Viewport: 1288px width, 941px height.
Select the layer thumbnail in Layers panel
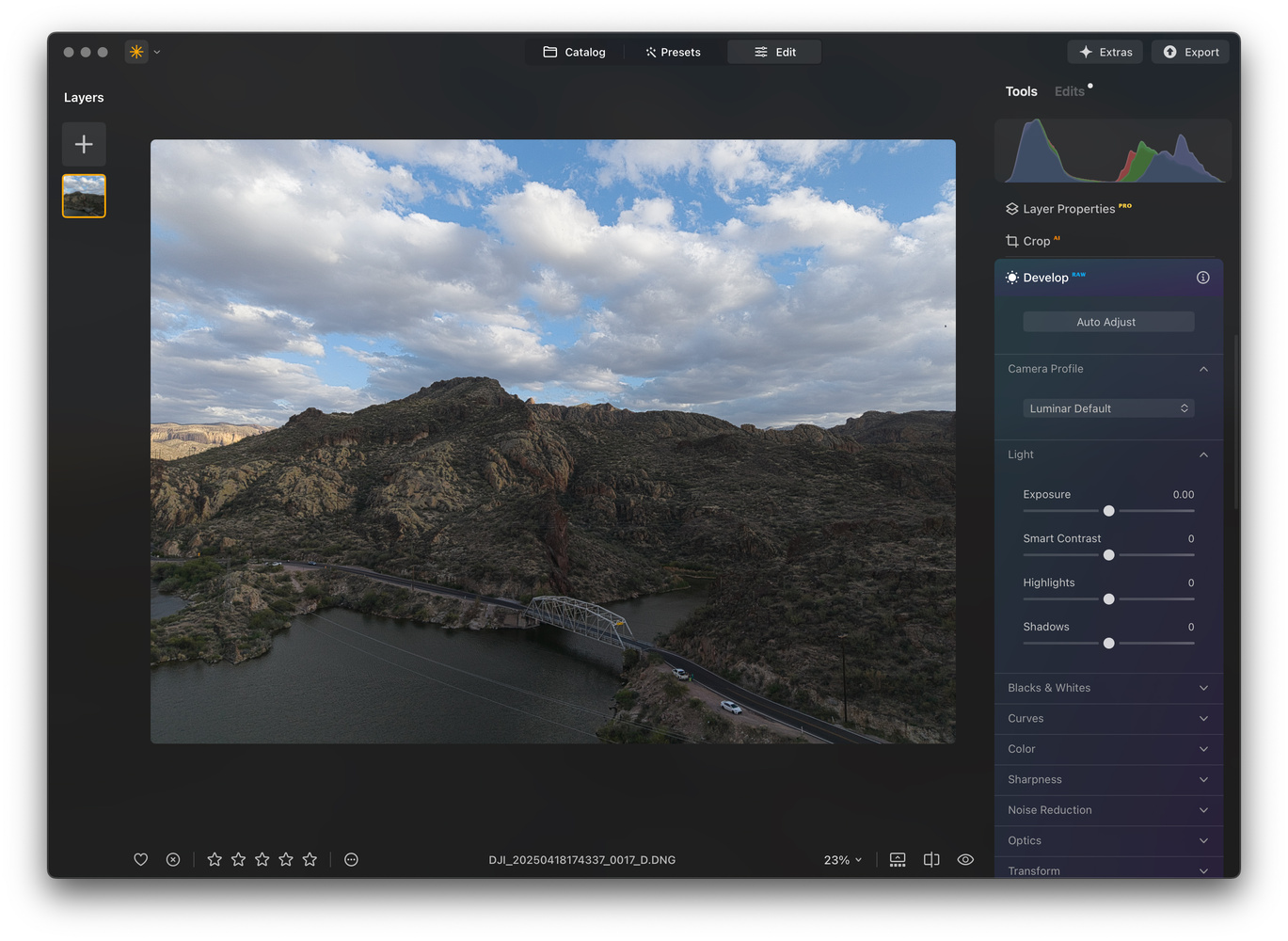pos(84,196)
